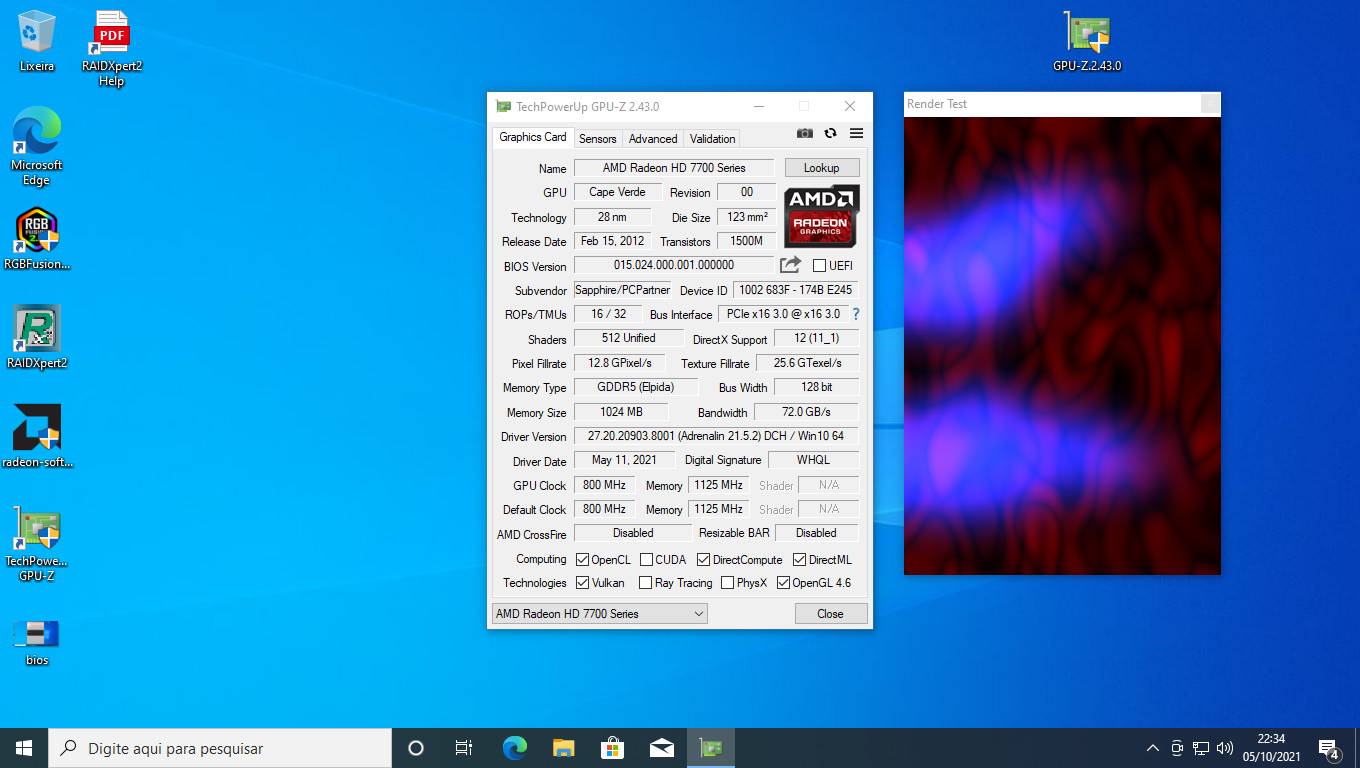Select the Graphics Card tab

pyautogui.click(x=533, y=138)
